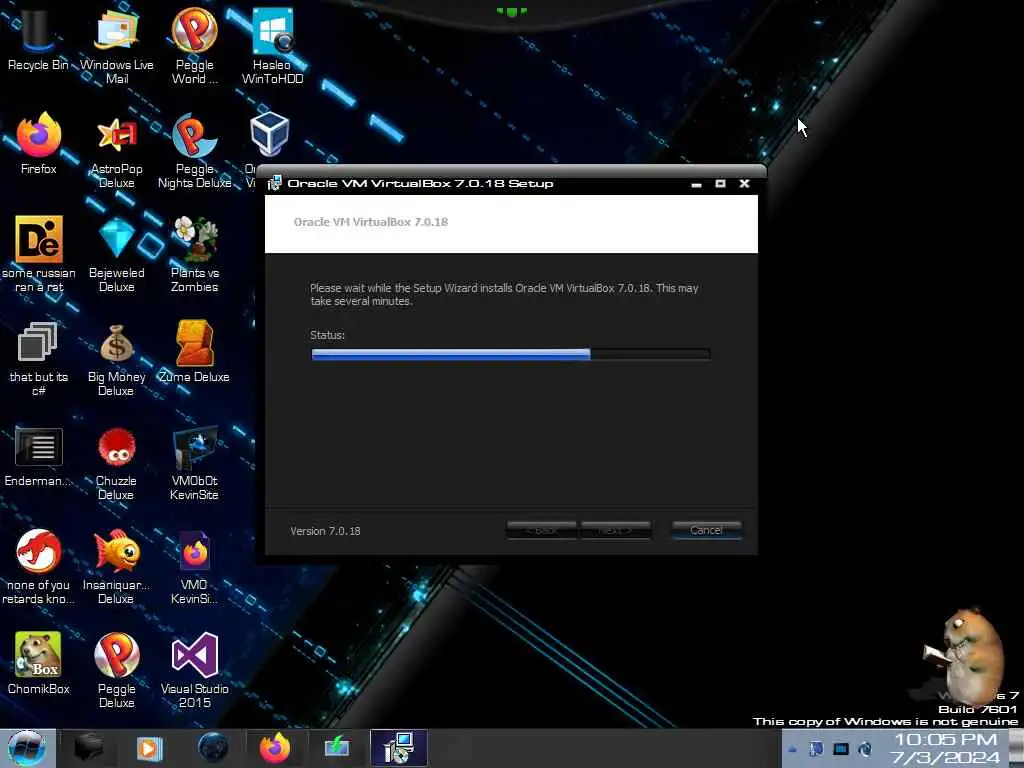Maximize the VirtualBox Setup window
Screen dimensions: 1024x768
pos(720,184)
